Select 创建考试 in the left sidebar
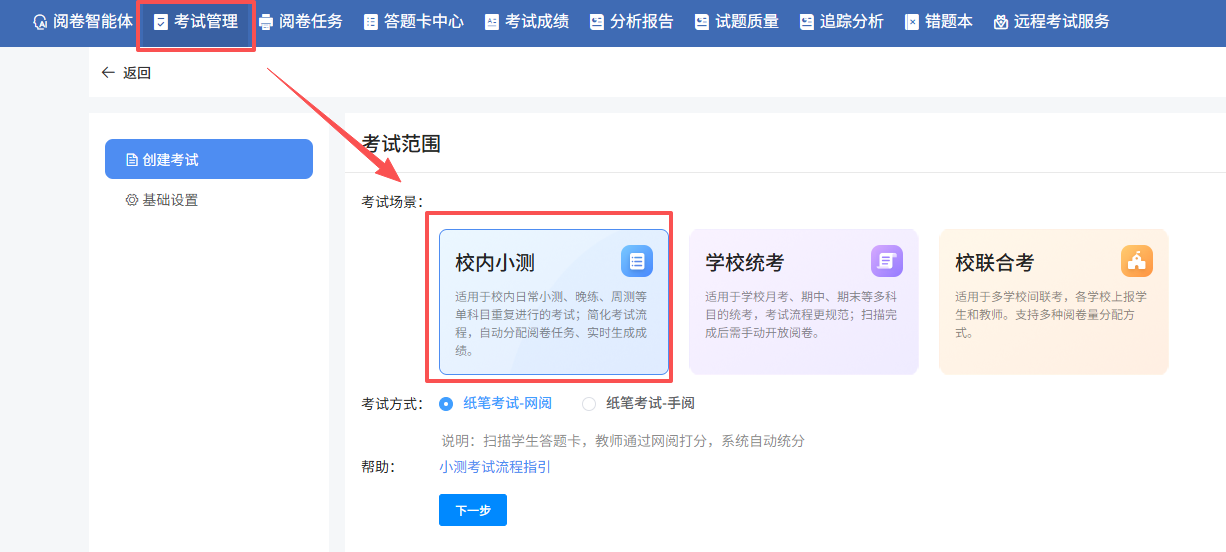 coord(208,160)
